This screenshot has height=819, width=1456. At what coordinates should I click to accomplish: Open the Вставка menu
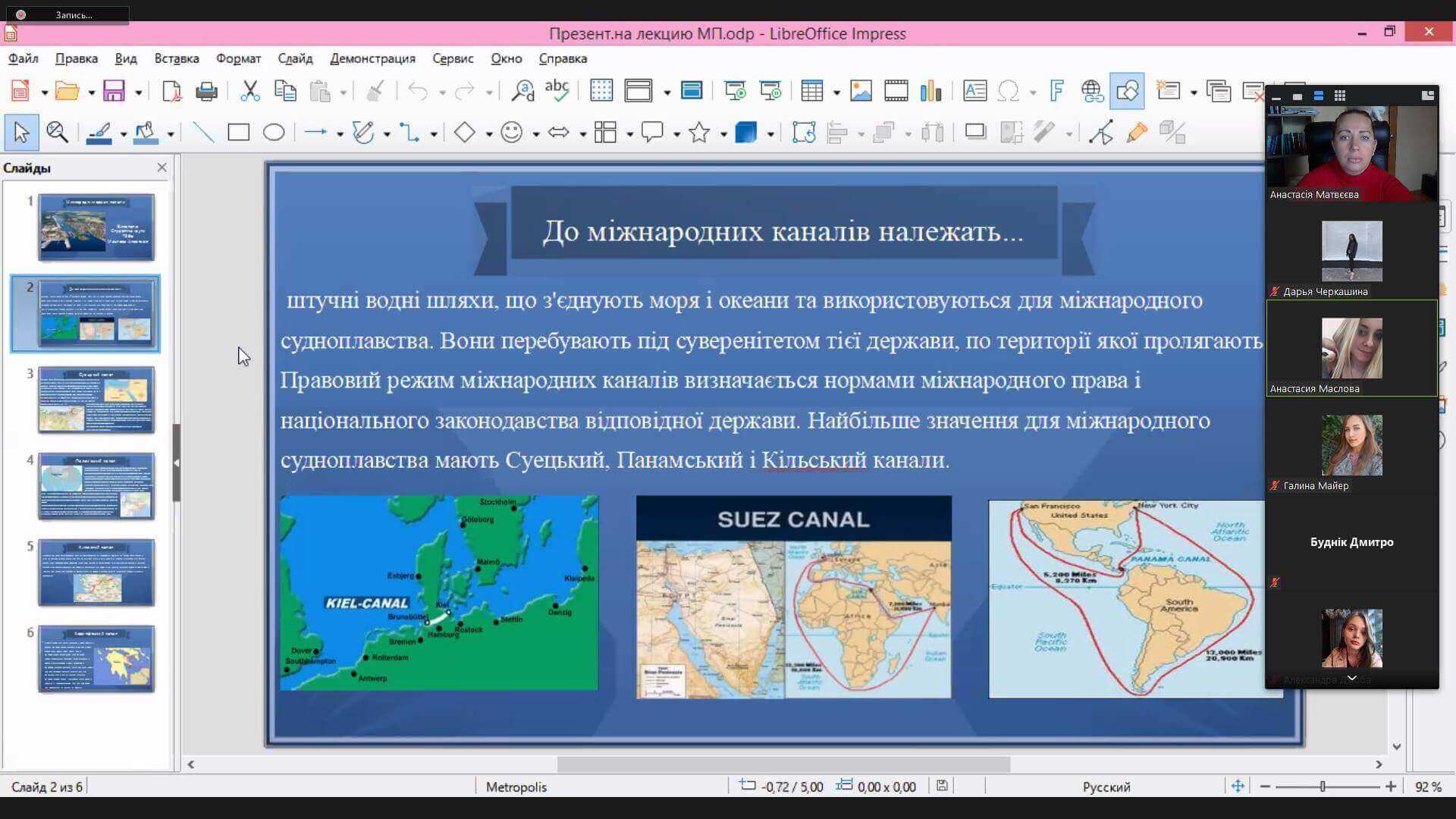click(176, 58)
